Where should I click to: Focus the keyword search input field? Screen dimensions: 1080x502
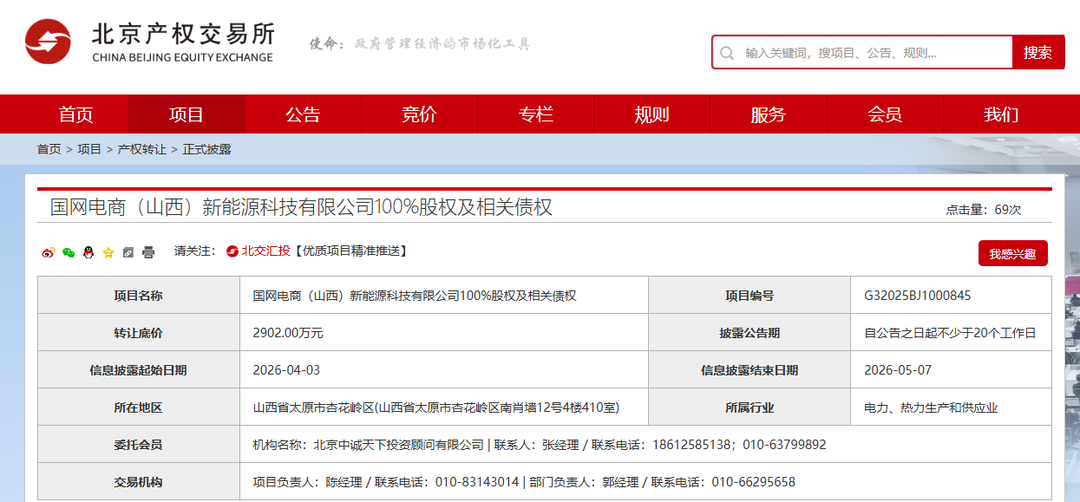(870, 53)
